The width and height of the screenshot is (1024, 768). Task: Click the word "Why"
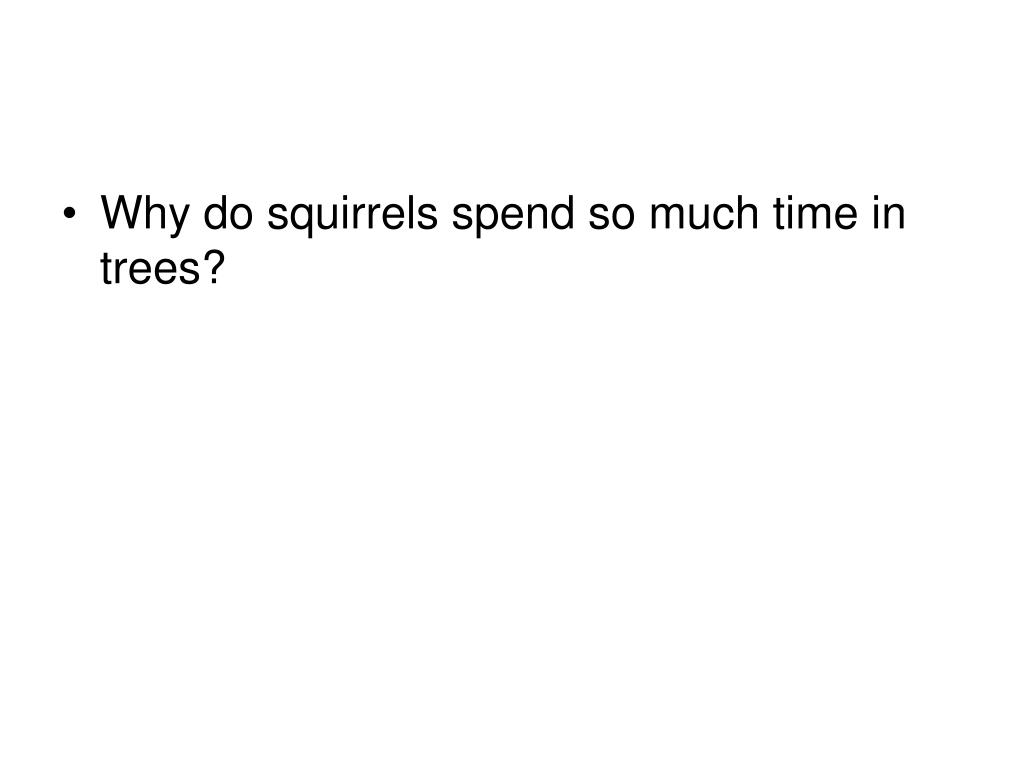click(144, 215)
